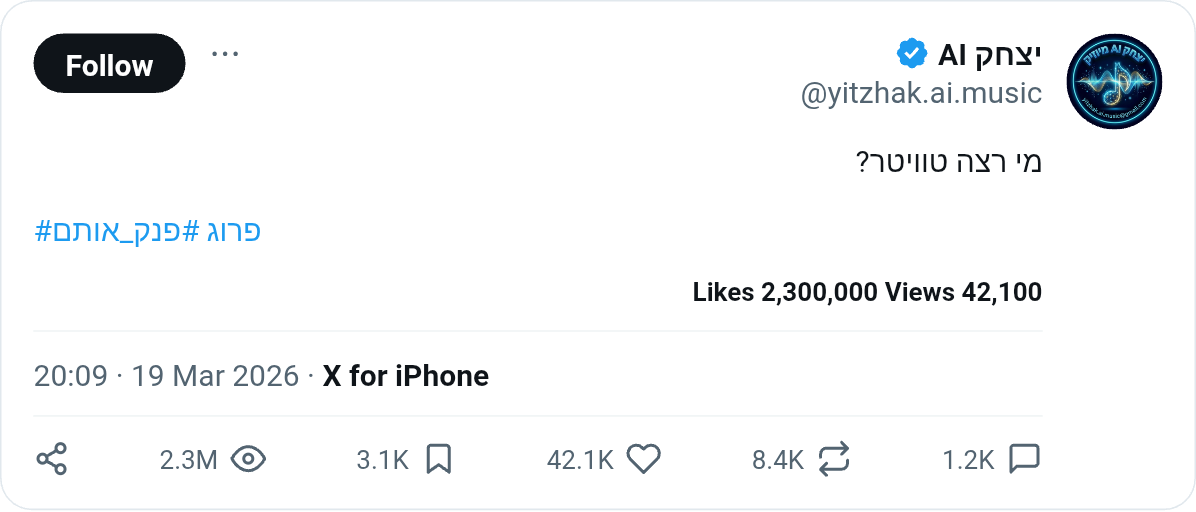This screenshot has height=512, width=1196.
Task: Click the 20:09 · 19 Mar 2026 timestamp
Action: click(166, 376)
